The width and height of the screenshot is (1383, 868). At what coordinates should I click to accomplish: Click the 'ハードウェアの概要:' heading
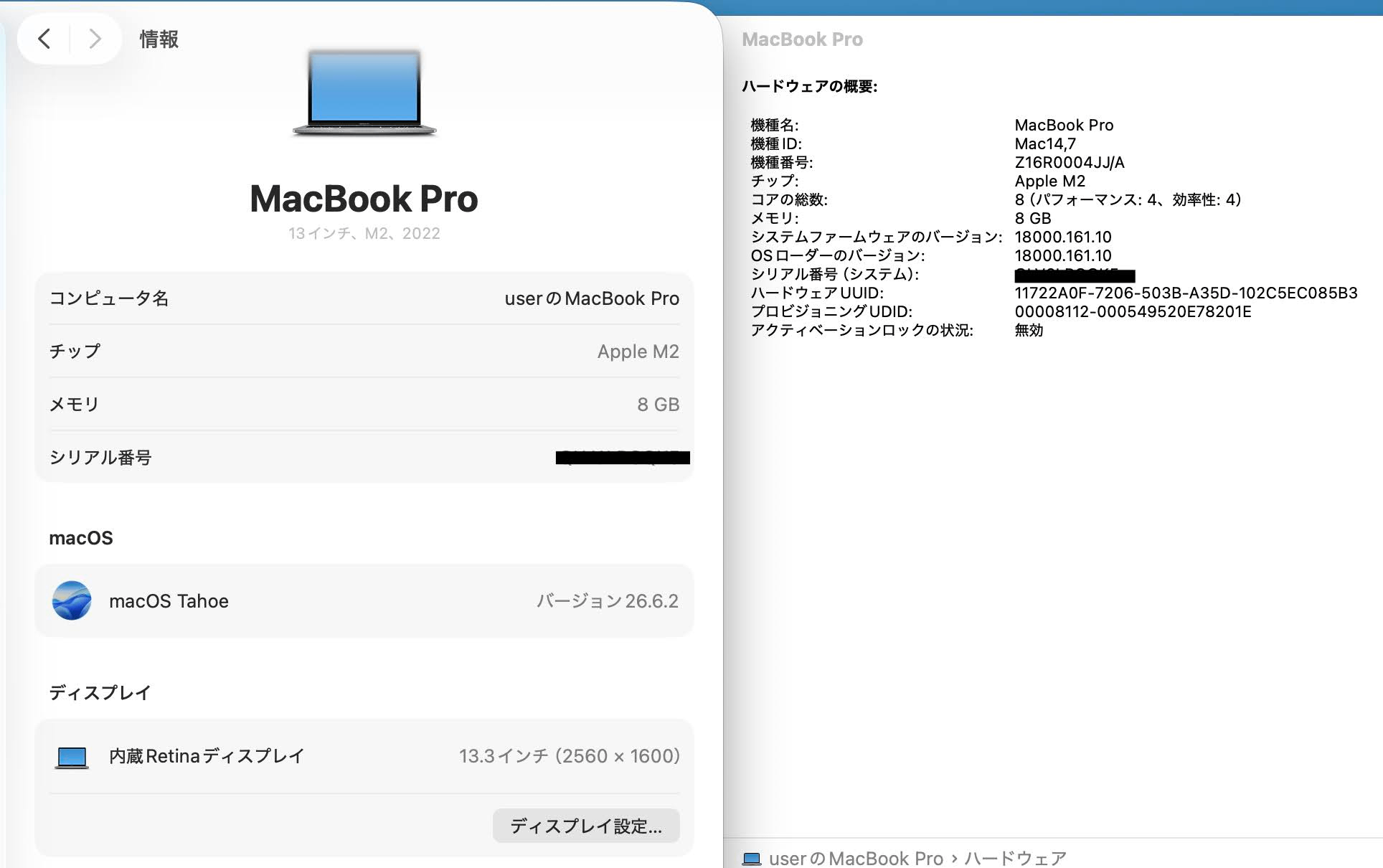point(809,87)
